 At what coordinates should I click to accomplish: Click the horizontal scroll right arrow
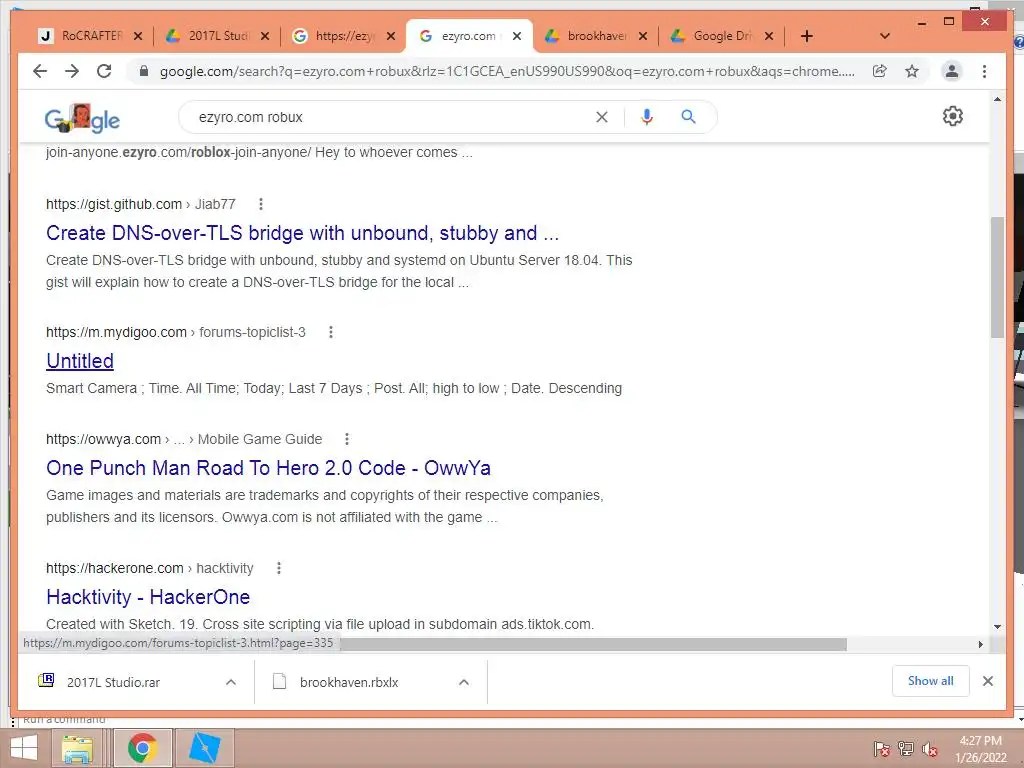tap(980, 645)
